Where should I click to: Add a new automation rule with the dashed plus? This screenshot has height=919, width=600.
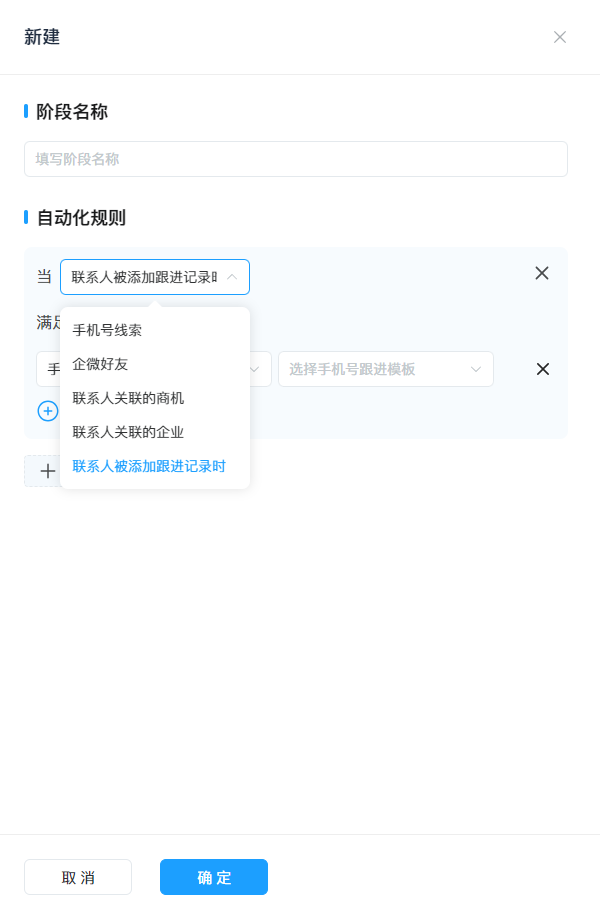pyautogui.click(x=47, y=471)
